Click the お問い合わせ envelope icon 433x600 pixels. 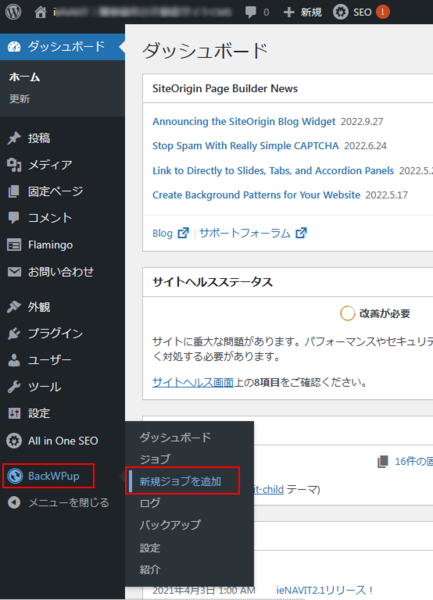click(14, 272)
